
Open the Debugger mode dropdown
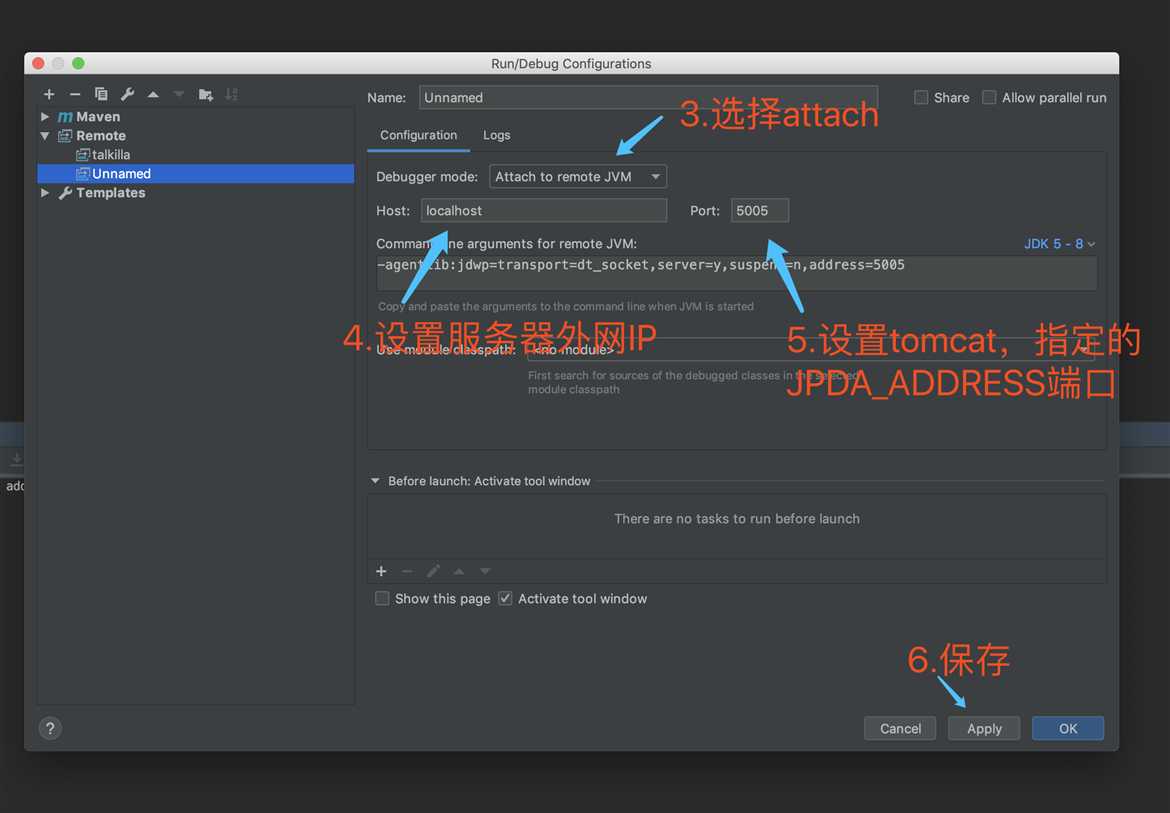coord(578,176)
